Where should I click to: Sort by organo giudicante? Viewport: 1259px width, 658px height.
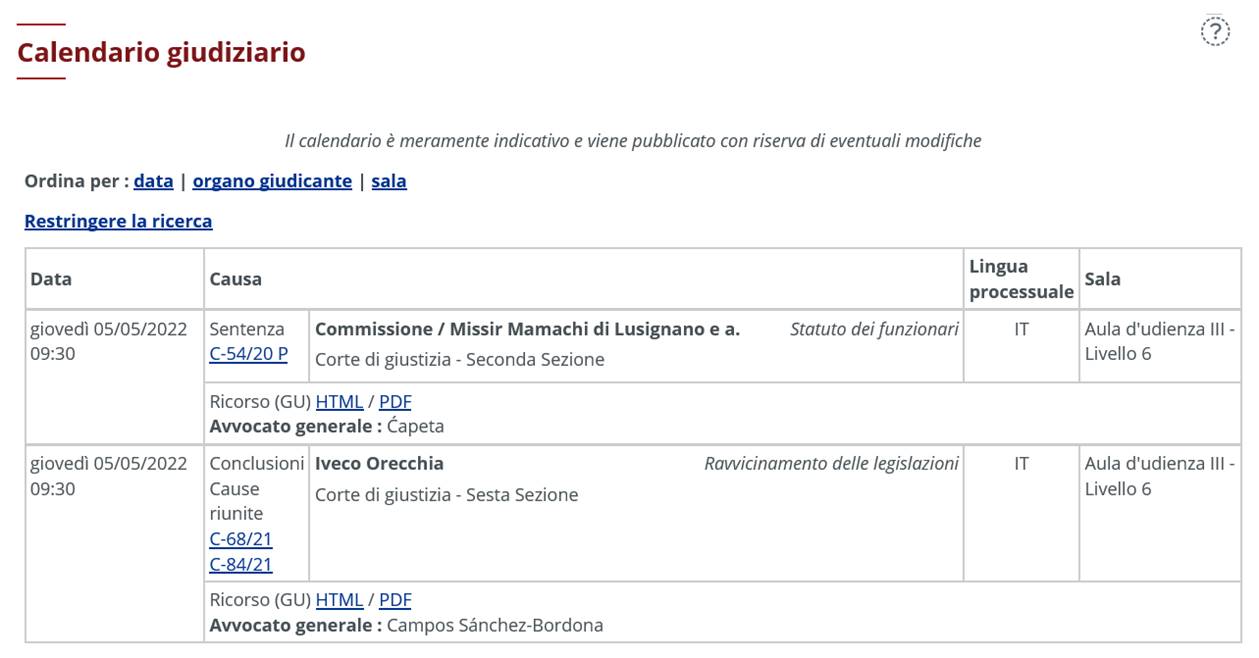tap(272, 181)
